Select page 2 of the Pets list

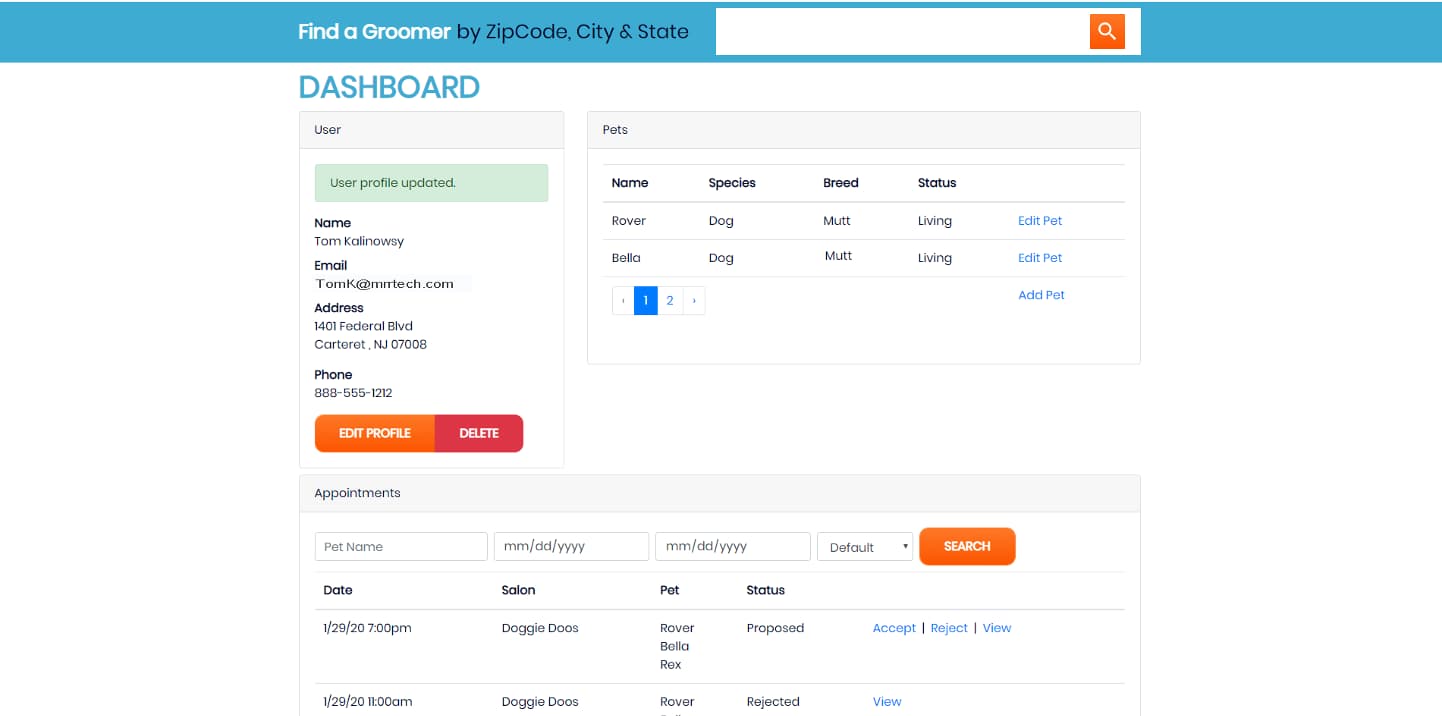coord(670,300)
